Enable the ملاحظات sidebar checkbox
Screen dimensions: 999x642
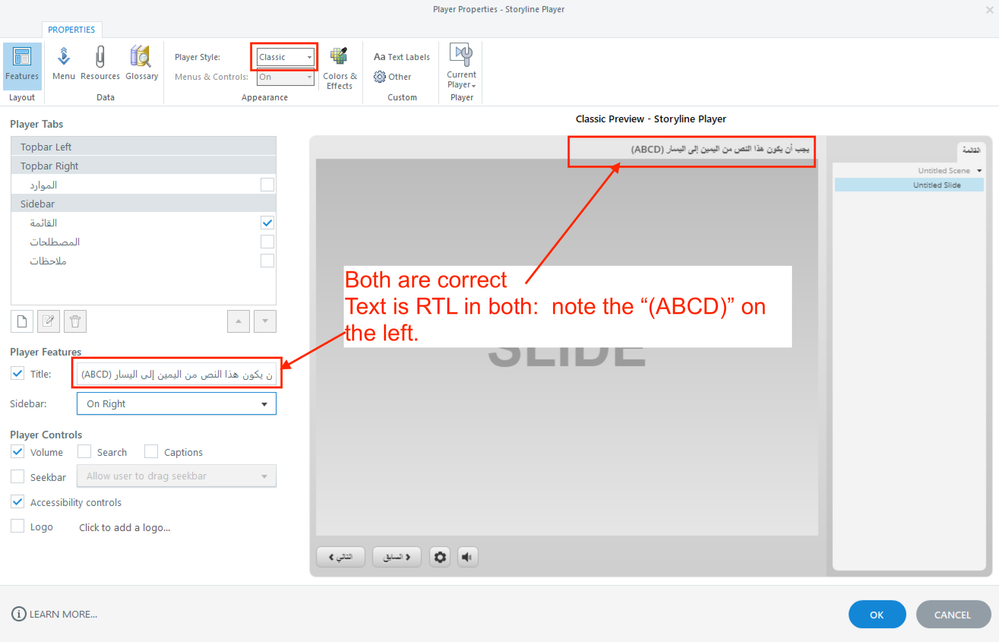click(268, 261)
